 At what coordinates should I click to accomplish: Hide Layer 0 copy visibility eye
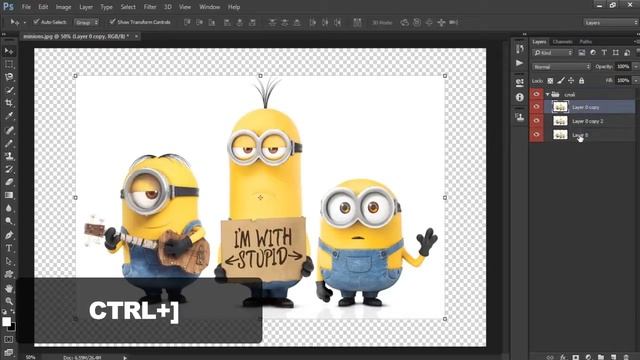536,107
